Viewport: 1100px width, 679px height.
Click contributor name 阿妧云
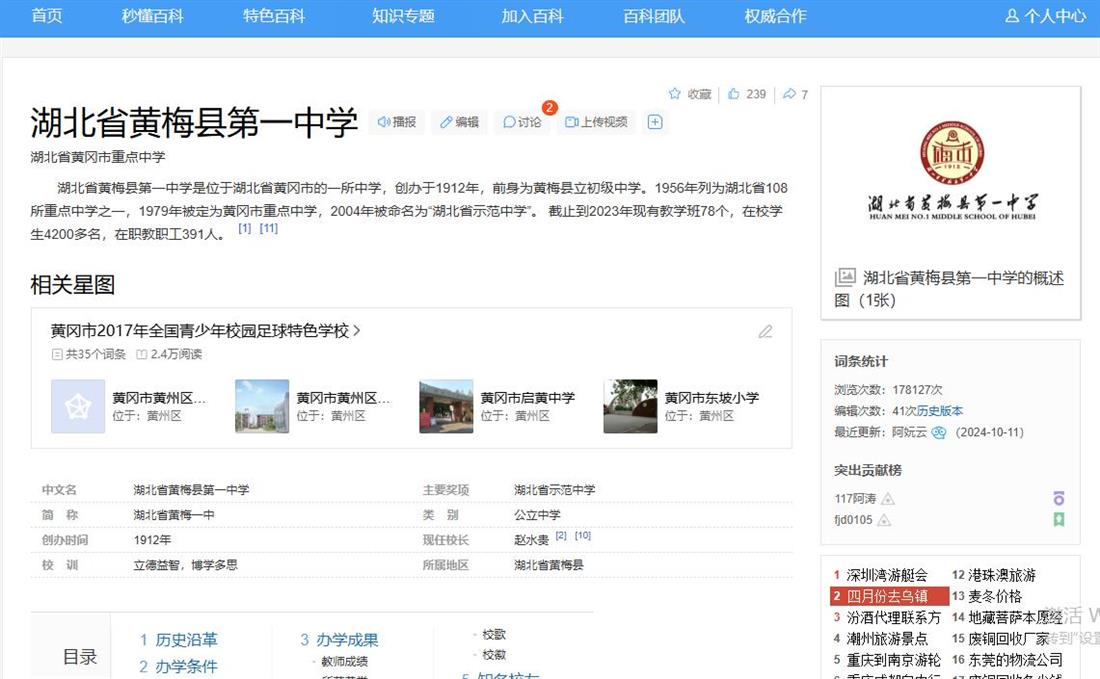pos(909,432)
